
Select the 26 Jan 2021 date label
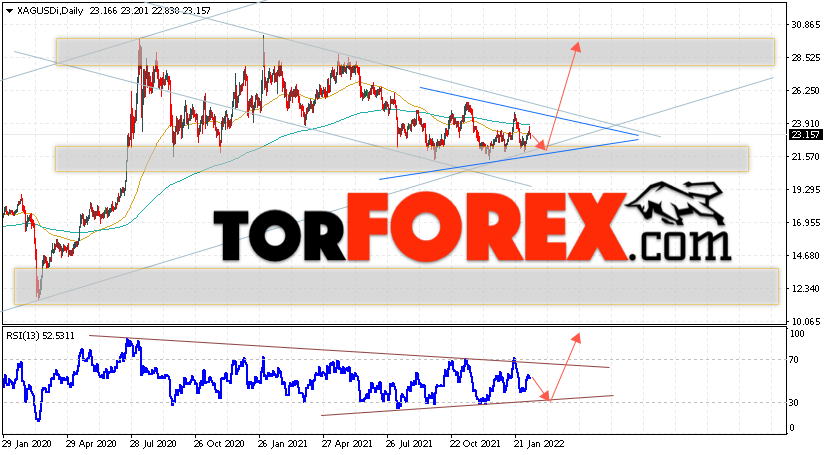pyautogui.click(x=282, y=443)
